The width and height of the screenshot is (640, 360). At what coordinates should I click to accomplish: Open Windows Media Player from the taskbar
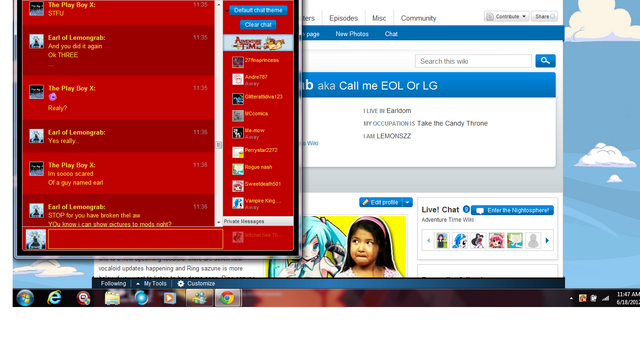pyautogui.click(x=170, y=298)
